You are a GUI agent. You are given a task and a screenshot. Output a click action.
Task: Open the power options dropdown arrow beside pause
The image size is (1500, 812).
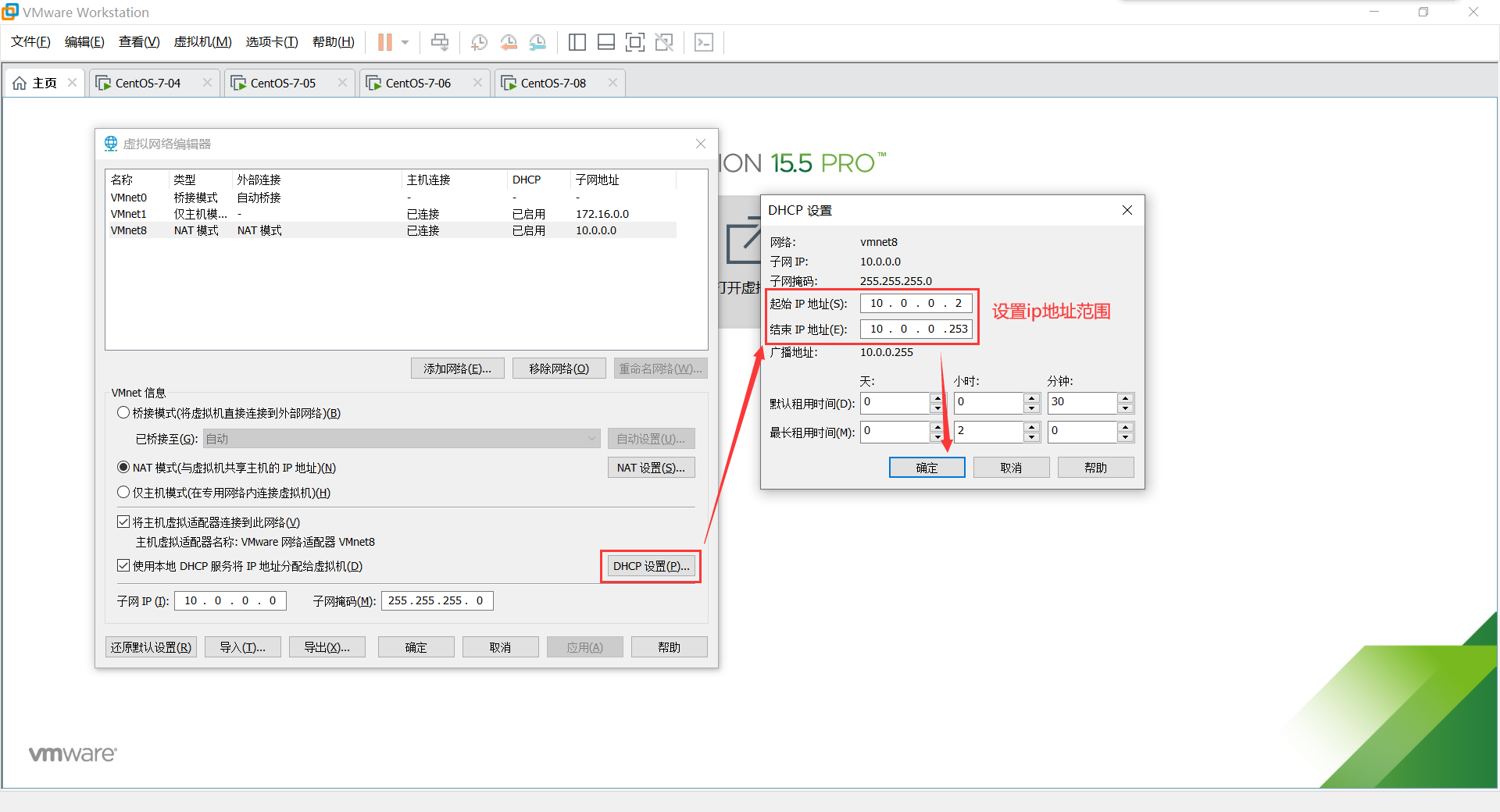(405, 42)
